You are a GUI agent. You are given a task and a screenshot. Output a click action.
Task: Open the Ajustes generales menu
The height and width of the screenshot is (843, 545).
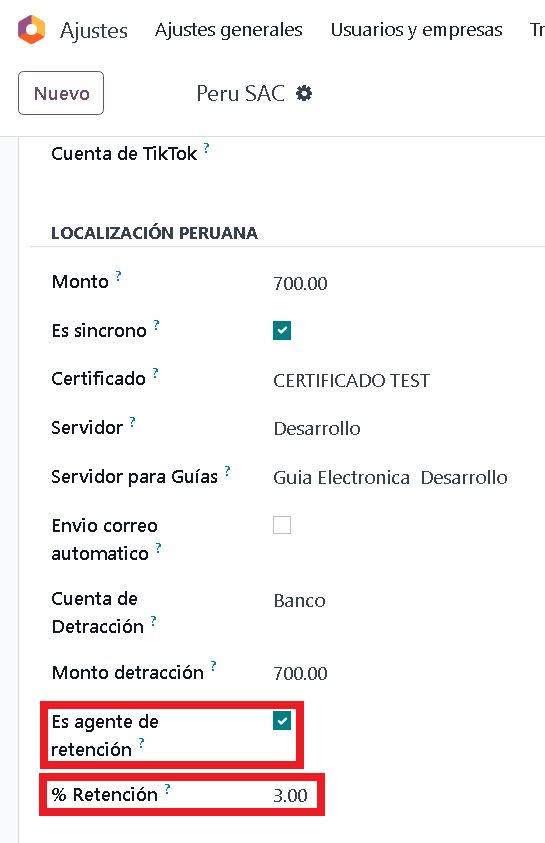click(x=228, y=30)
